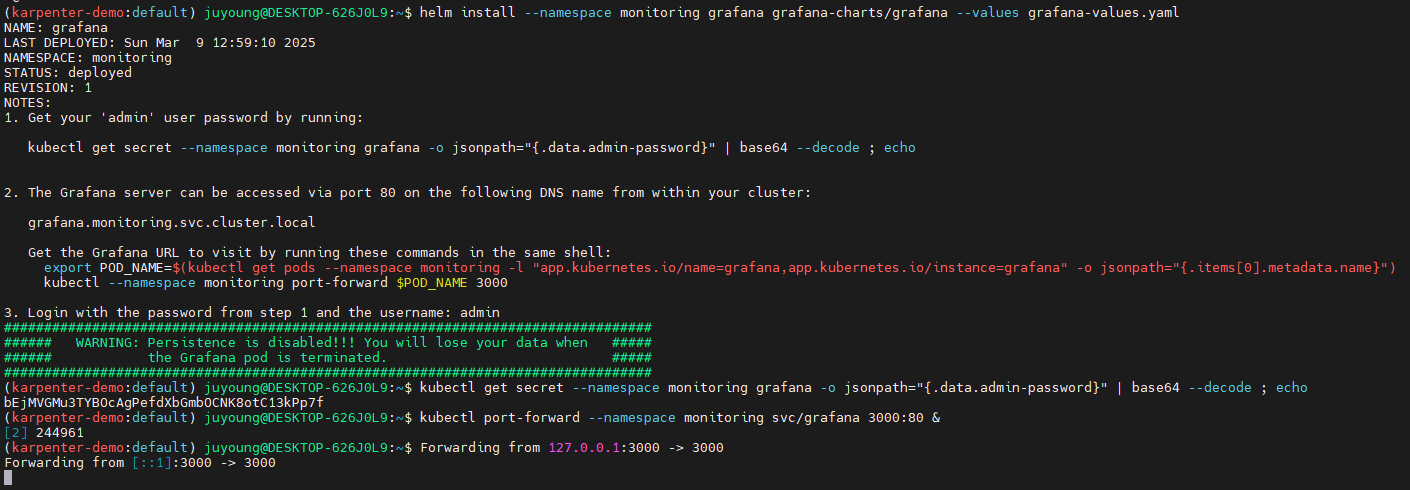Click the '3000:80' port mapping
Viewport: 1410px width, 490px height.
[x=892, y=418]
